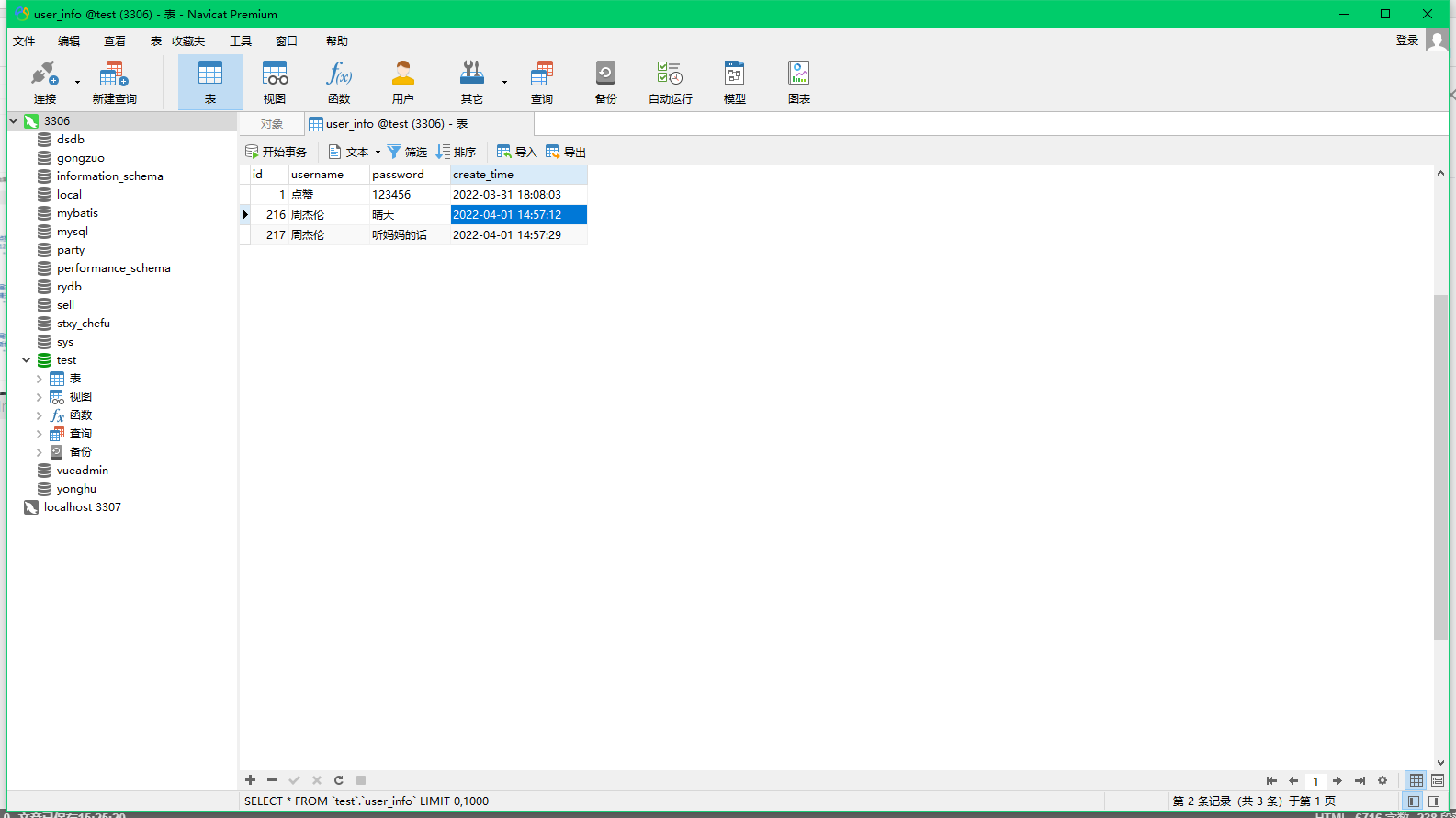Click the 连接 (Connection) toolbar icon
1456x818 pixels.
[x=44, y=82]
